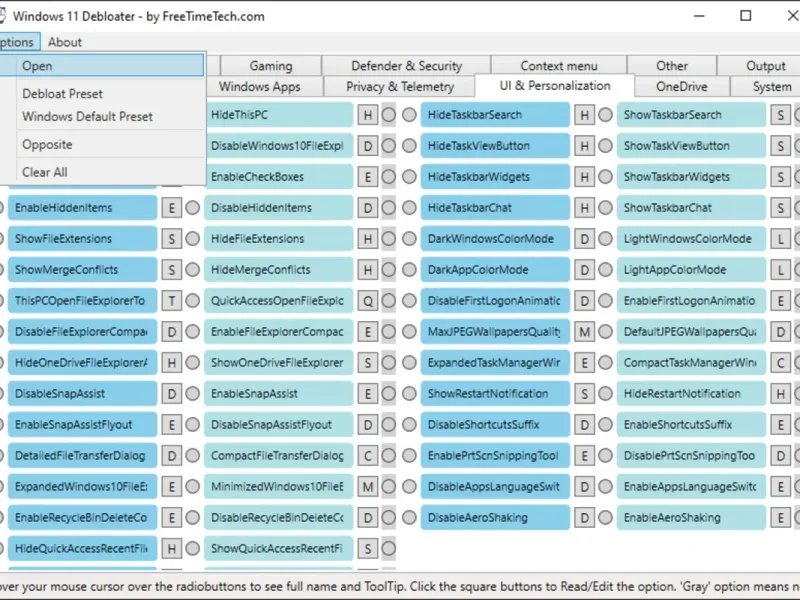Click the E button beside EnableHiddenItems

click(171, 208)
